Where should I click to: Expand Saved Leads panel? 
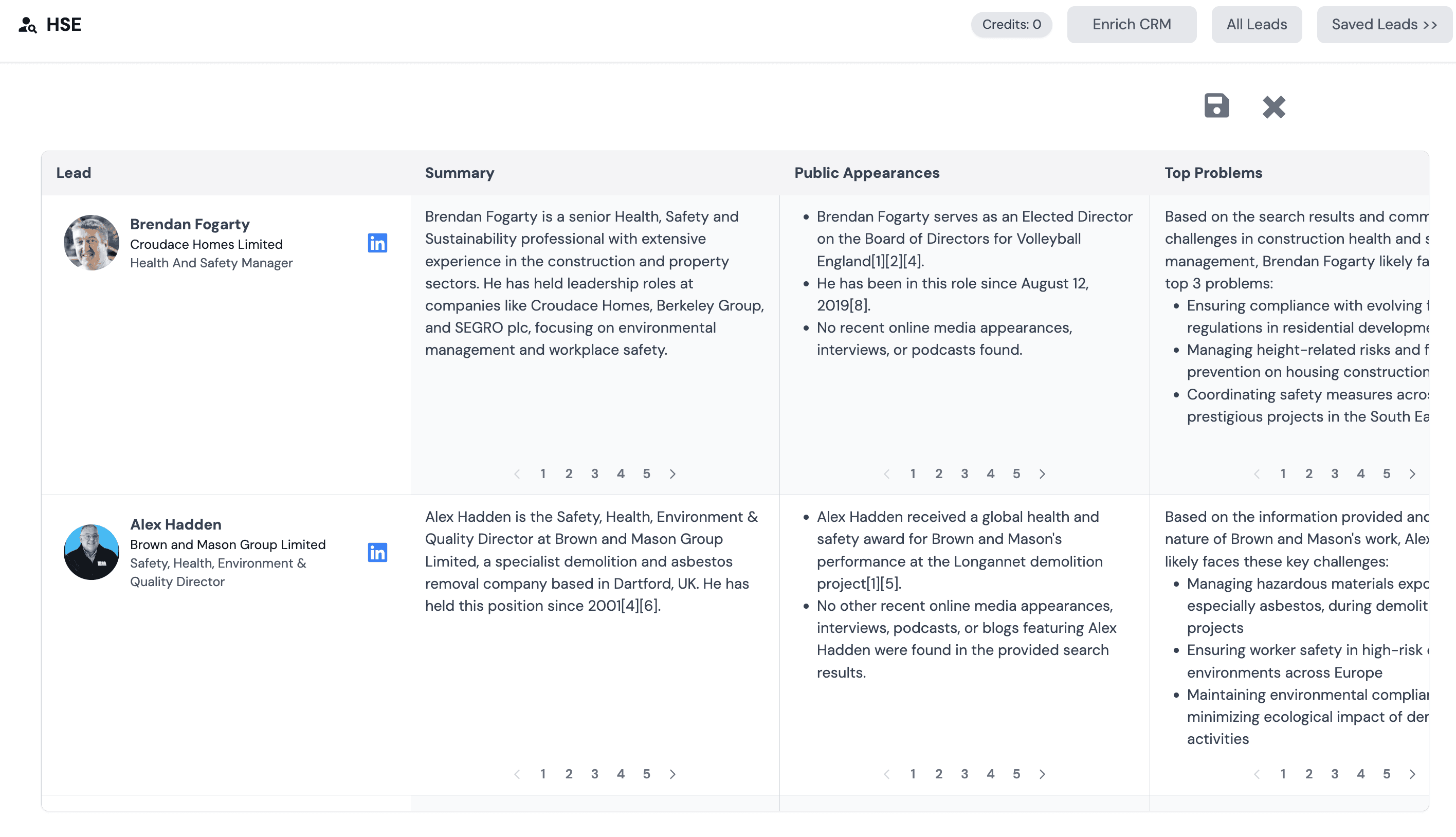point(1384,24)
